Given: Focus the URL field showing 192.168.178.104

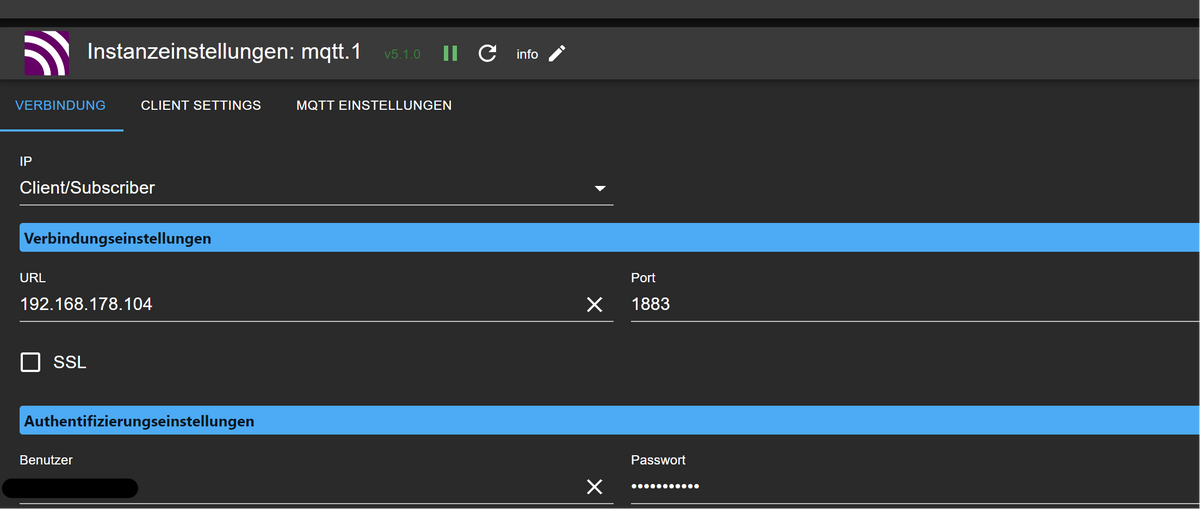Looking at the screenshot, I should point(290,304).
